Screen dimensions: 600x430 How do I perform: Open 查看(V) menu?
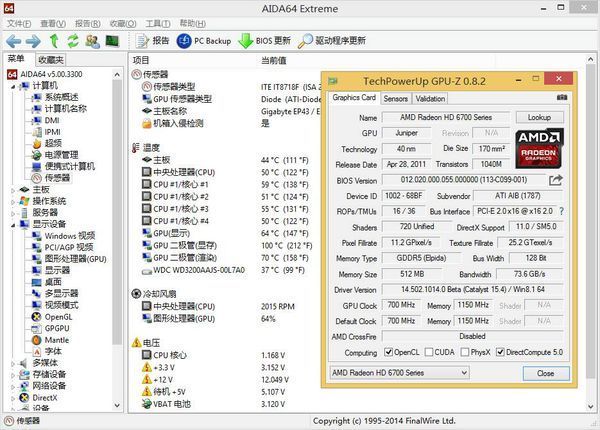pyautogui.click(x=53, y=24)
